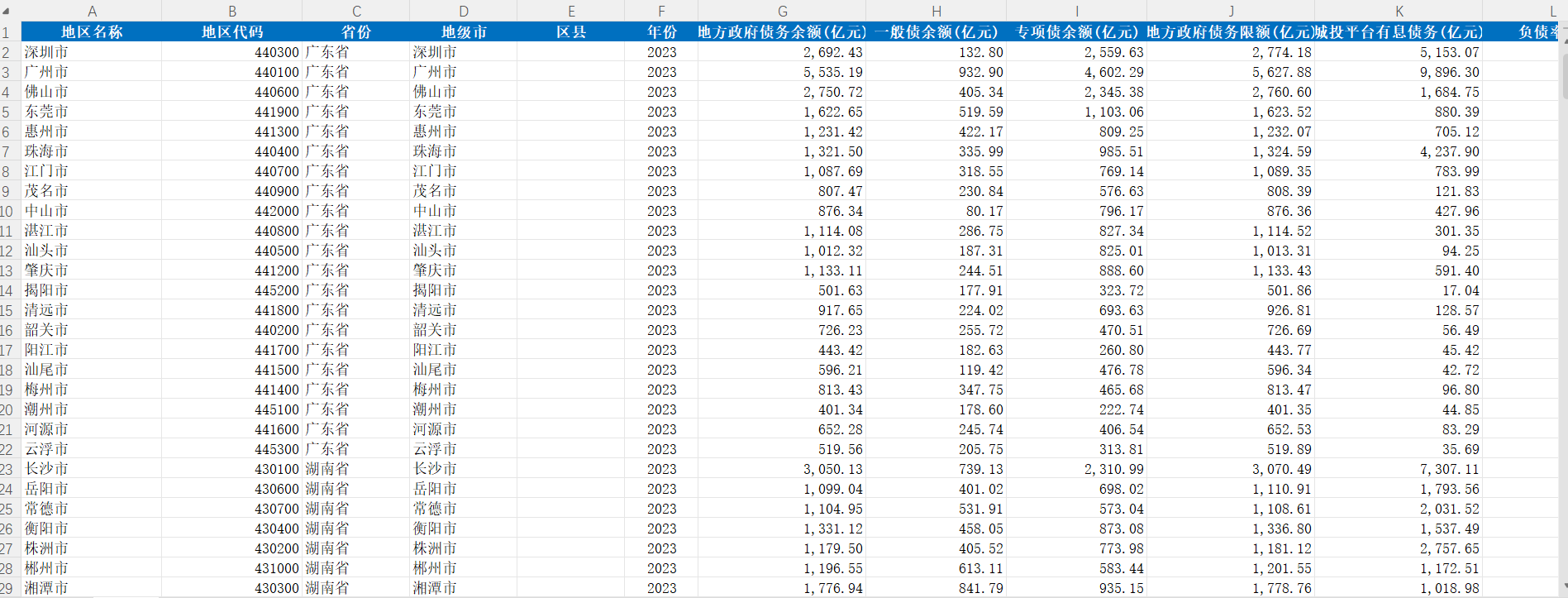
Task: Click the cell with value 5,535.19
Action: [x=782, y=72]
